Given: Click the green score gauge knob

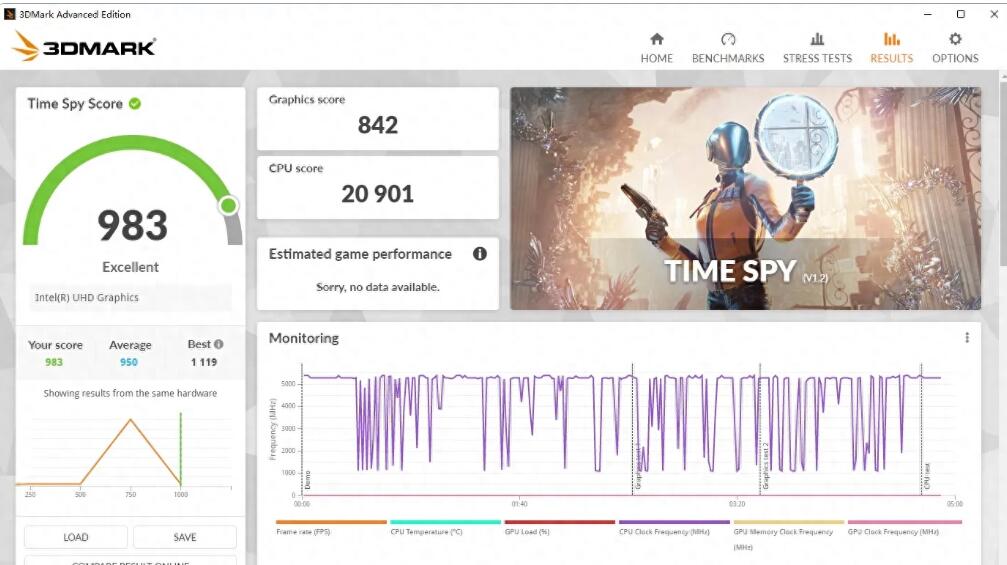Looking at the screenshot, I should [x=229, y=206].
